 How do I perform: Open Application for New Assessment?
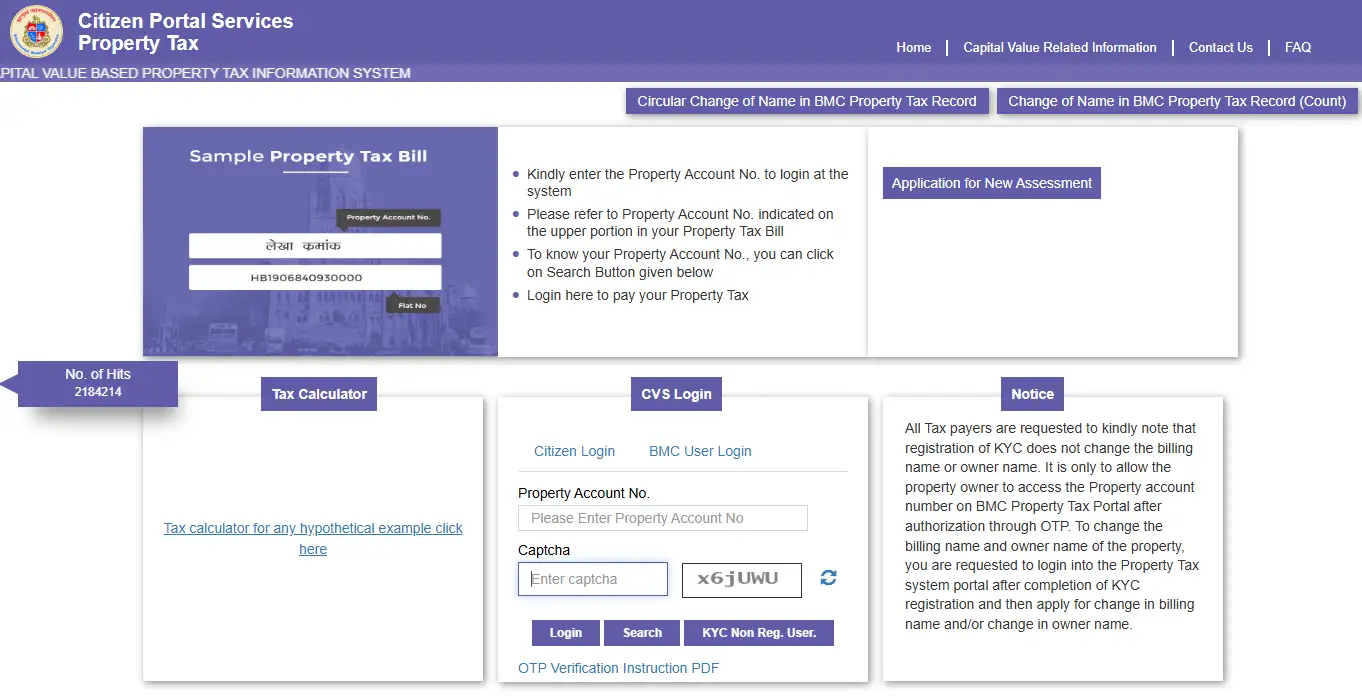tap(990, 183)
